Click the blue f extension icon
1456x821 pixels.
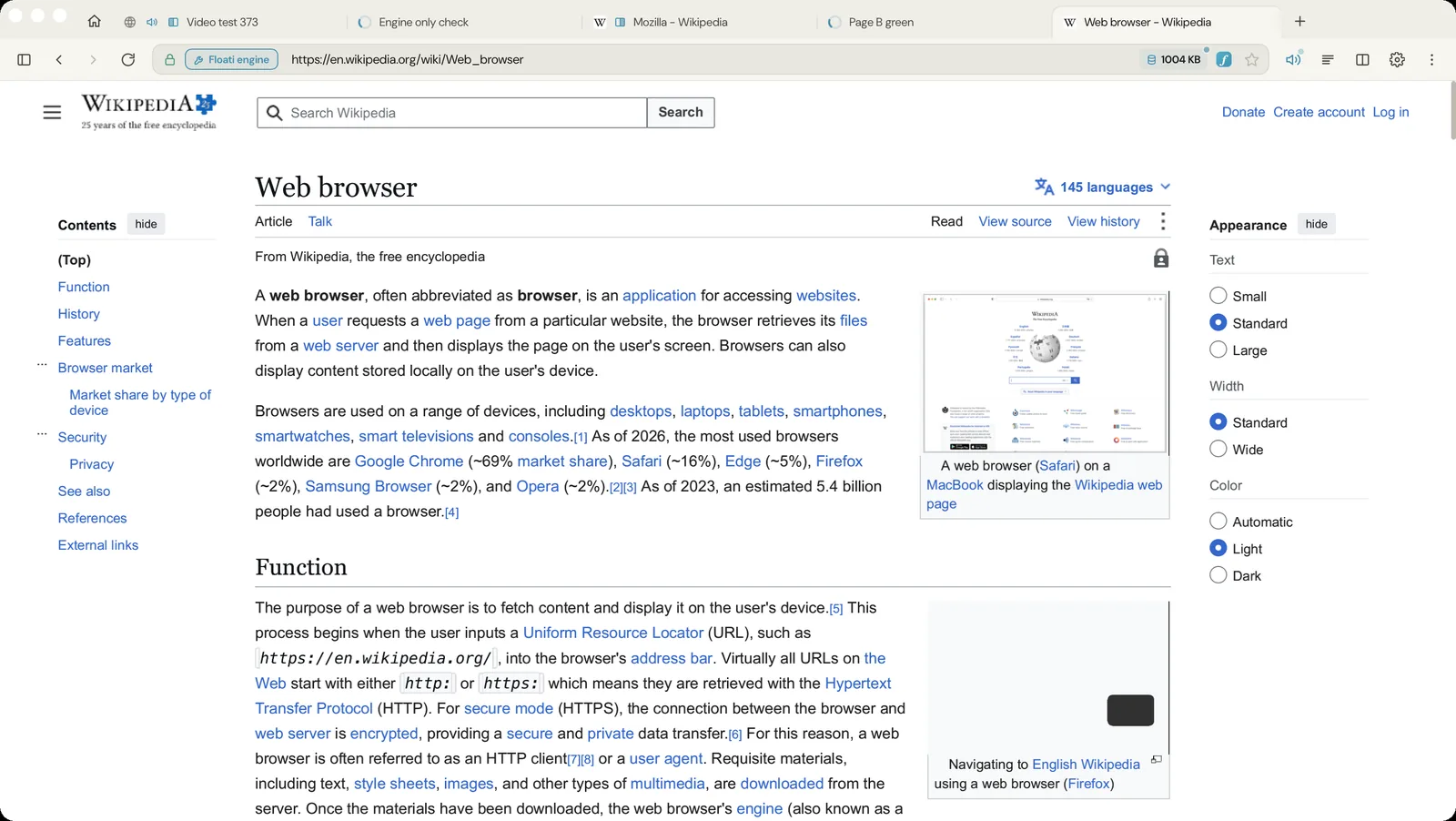pyautogui.click(x=1224, y=59)
